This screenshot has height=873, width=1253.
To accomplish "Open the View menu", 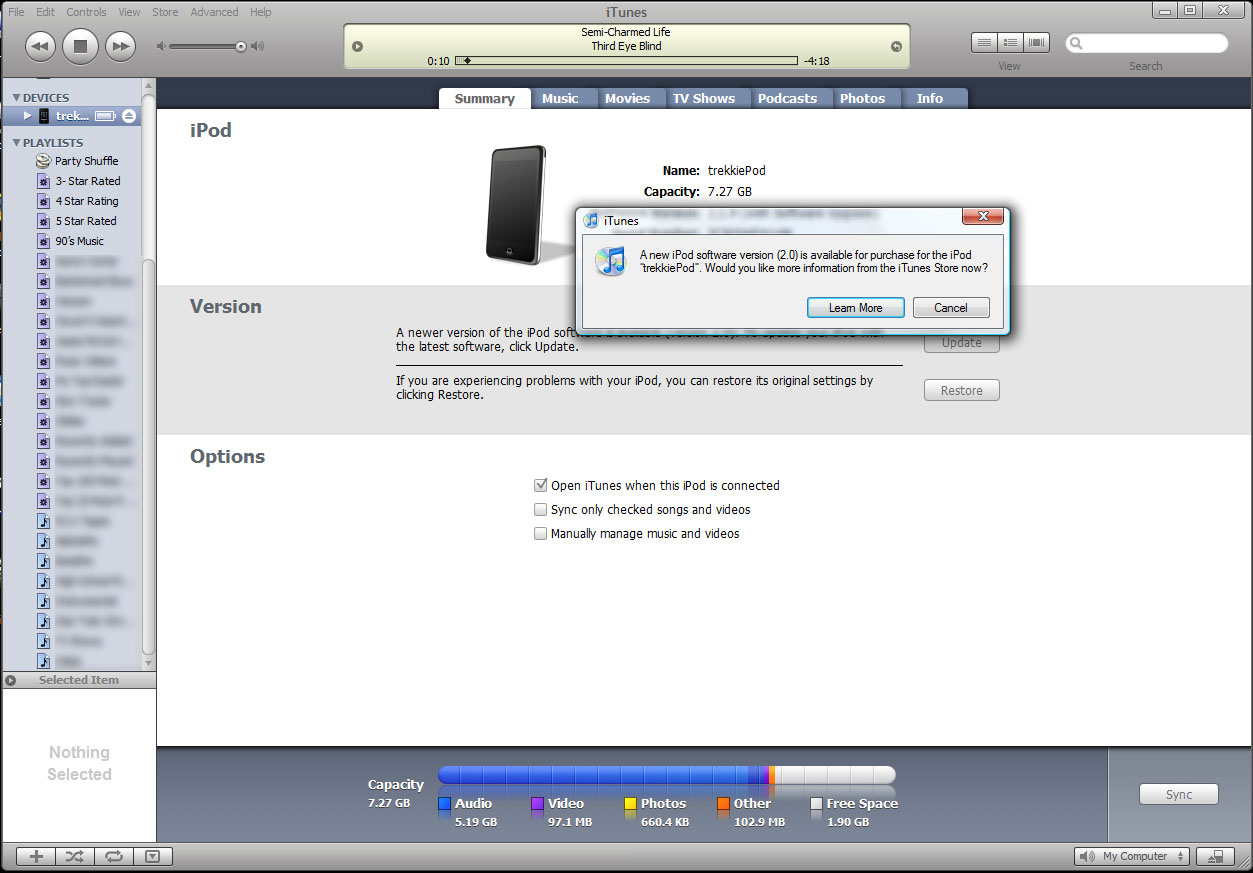I will [x=129, y=12].
